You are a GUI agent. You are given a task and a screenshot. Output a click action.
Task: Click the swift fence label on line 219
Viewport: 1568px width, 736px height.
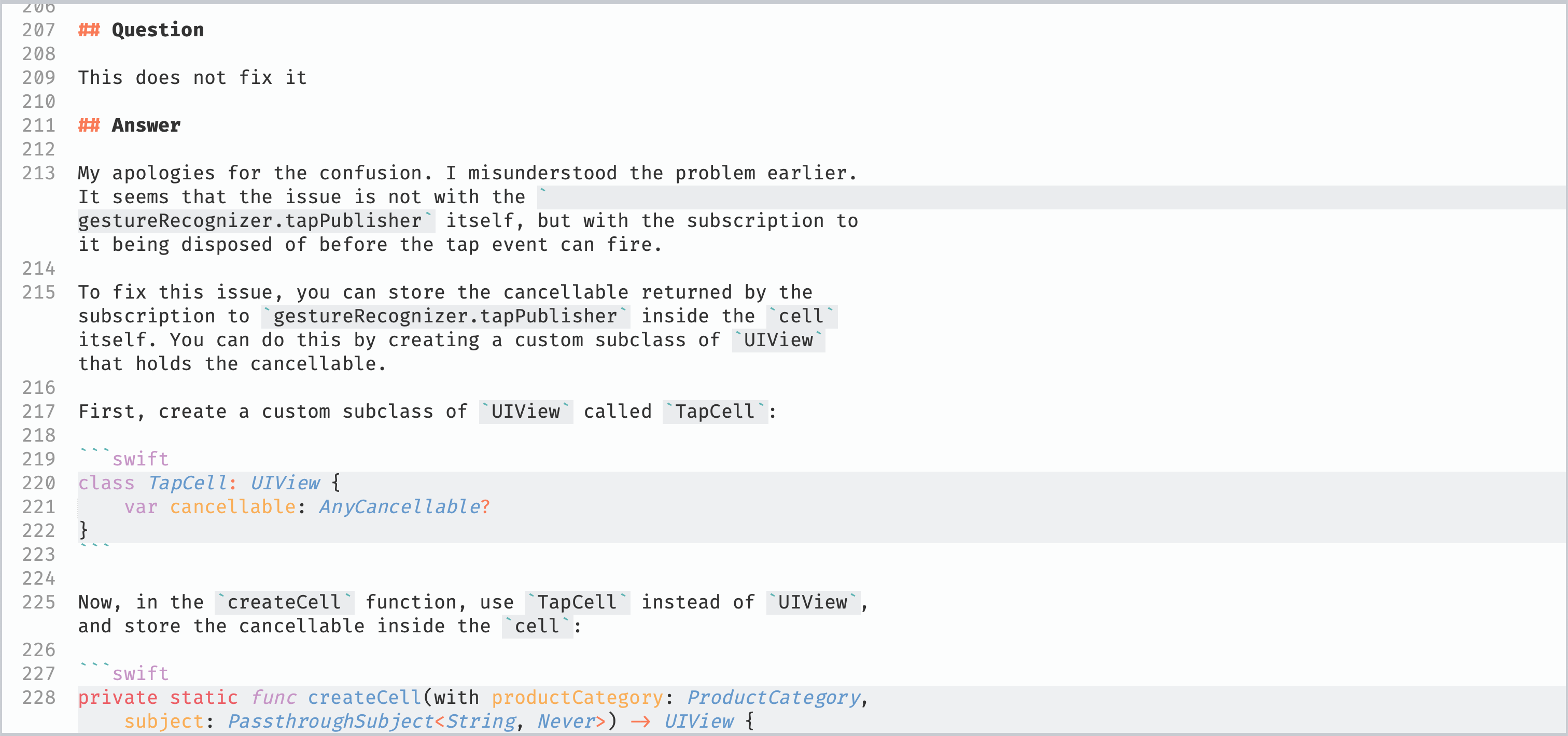point(141,459)
